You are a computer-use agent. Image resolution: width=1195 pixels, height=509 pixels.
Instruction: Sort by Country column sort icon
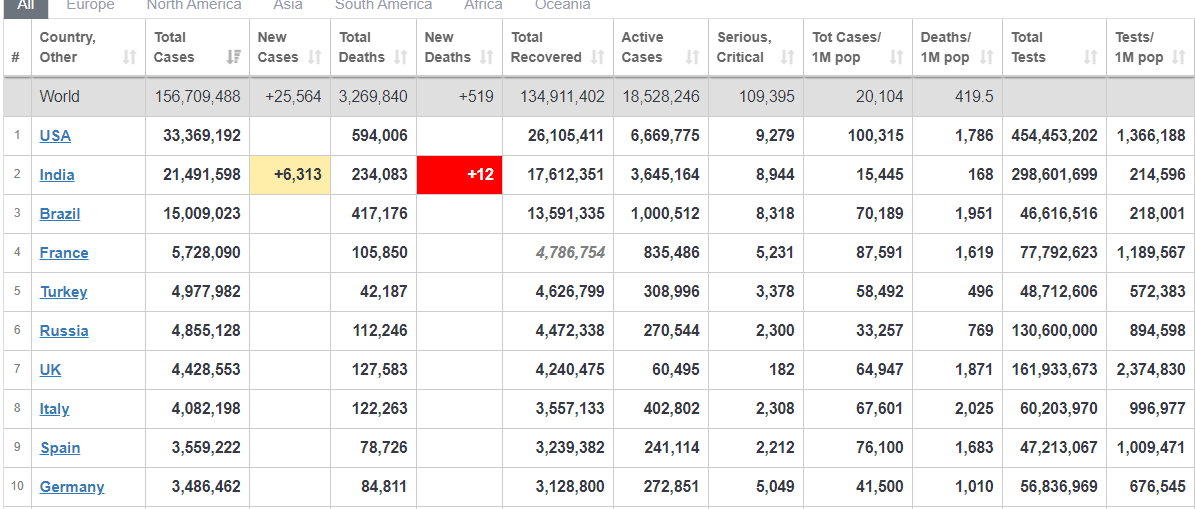130,57
